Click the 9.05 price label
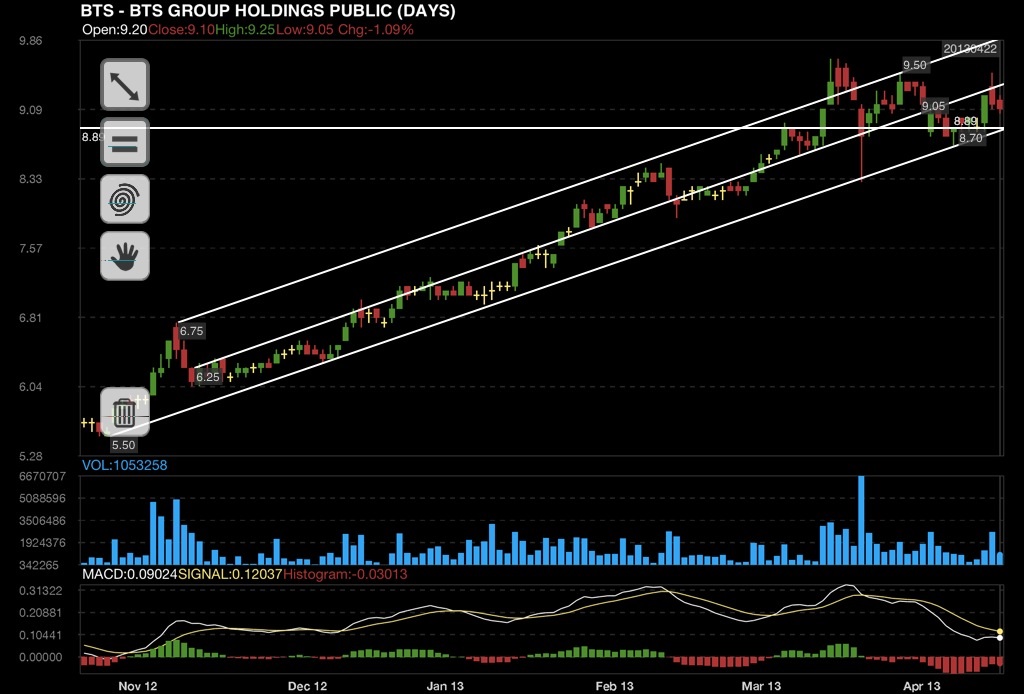Viewport: 1024px width, 694px height. 933,106
